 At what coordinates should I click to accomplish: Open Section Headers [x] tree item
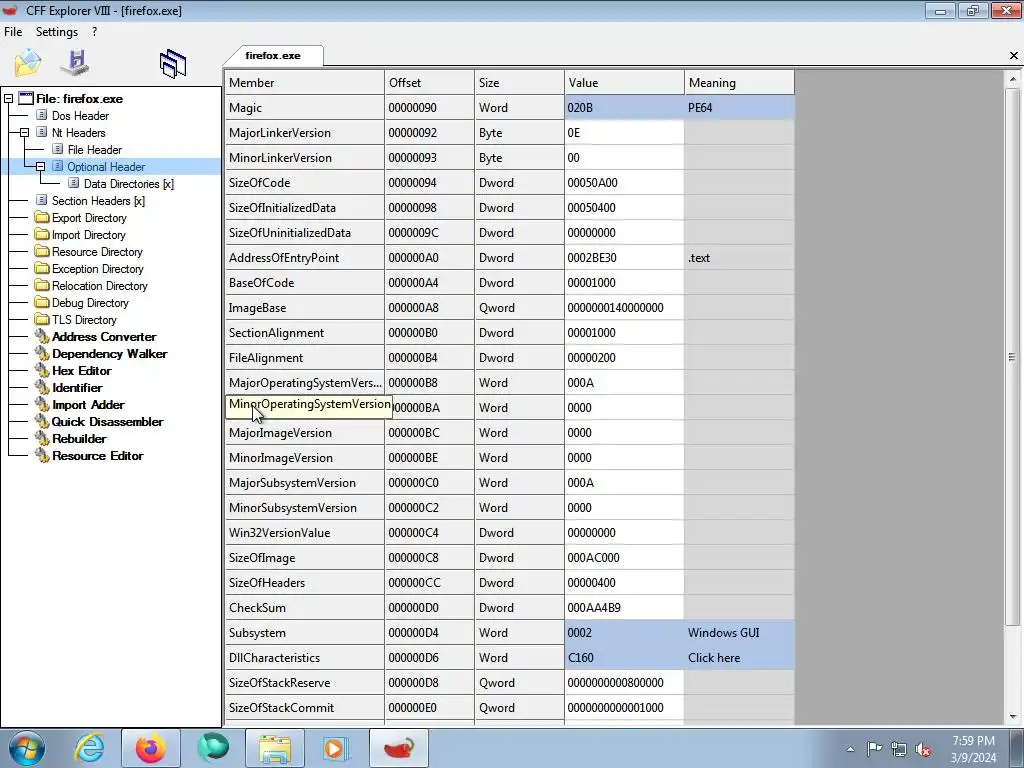[98, 200]
